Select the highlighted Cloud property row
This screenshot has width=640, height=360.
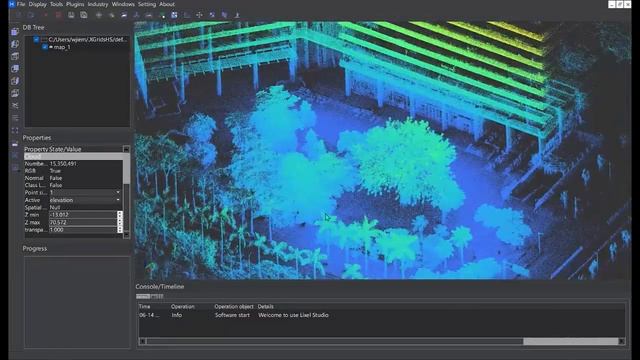pyautogui.click(x=73, y=156)
